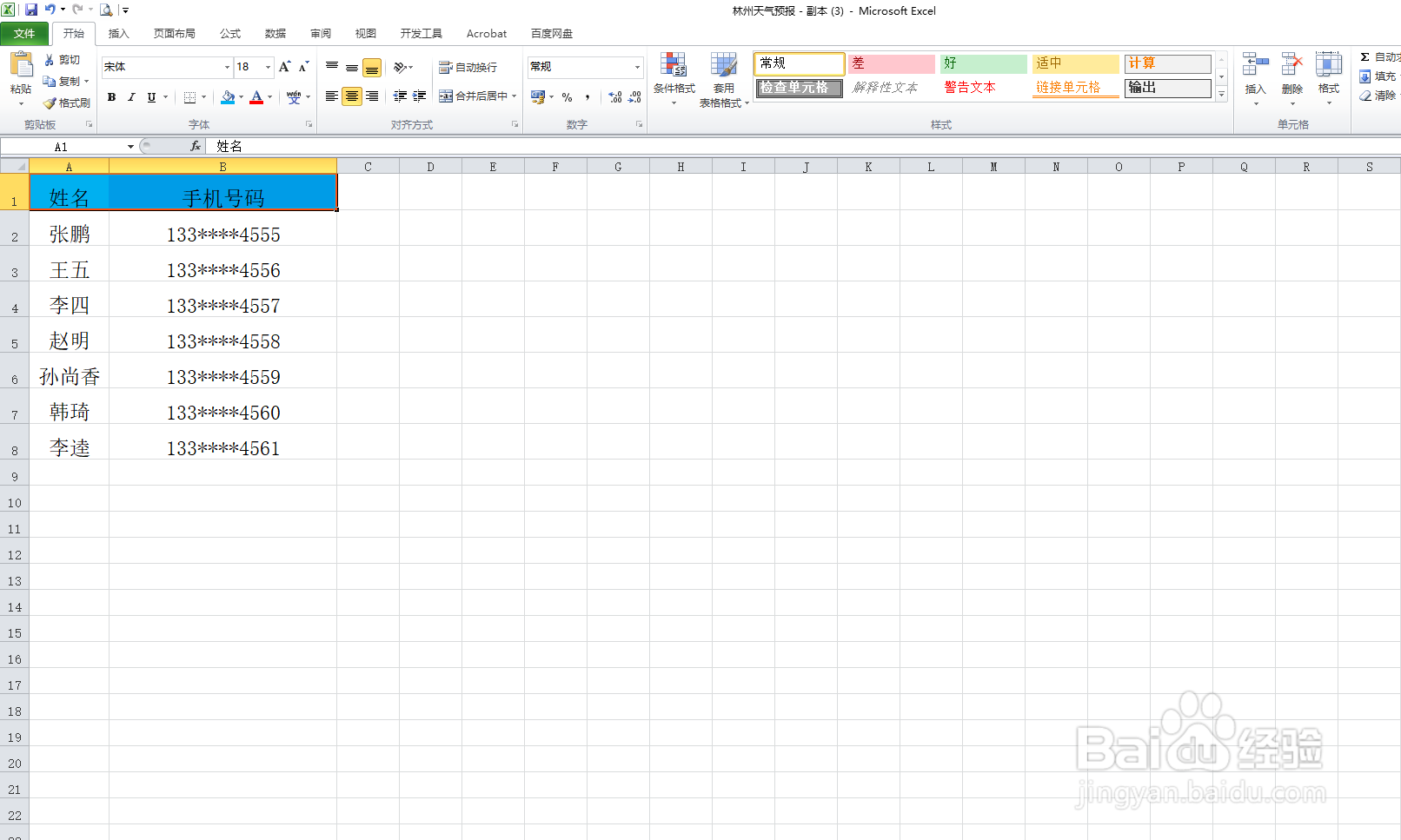Click the increase decimal places icon
This screenshot has height=840, width=1401.
(x=615, y=97)
